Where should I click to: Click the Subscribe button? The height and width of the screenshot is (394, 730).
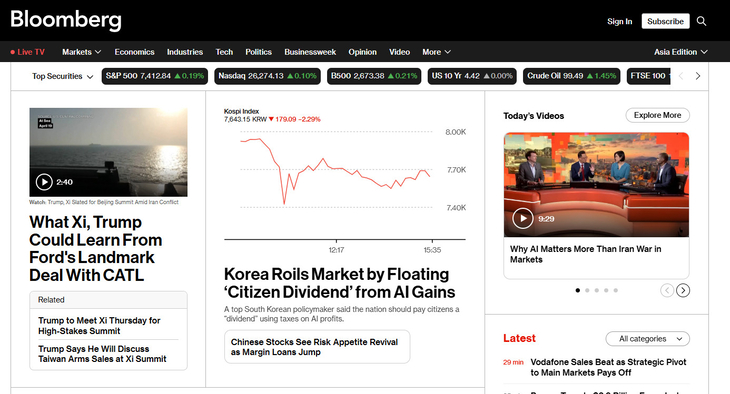pyautogui.click(x=665, y=21)
